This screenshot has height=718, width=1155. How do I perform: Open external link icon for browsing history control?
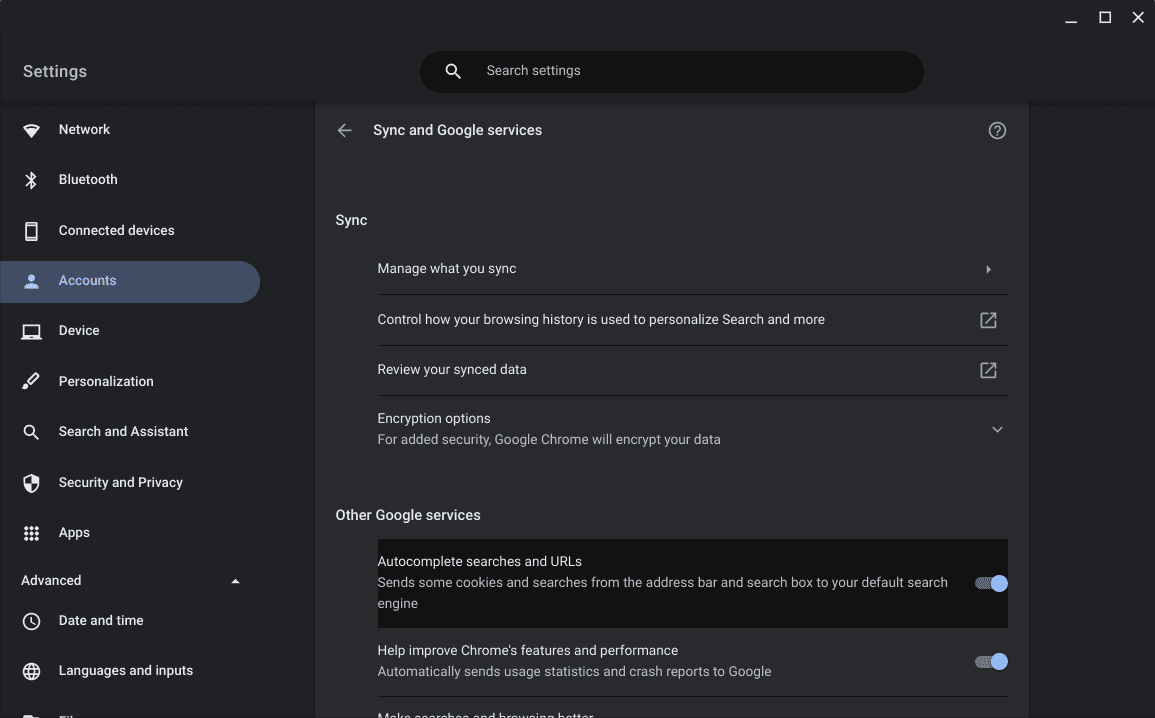988,320
